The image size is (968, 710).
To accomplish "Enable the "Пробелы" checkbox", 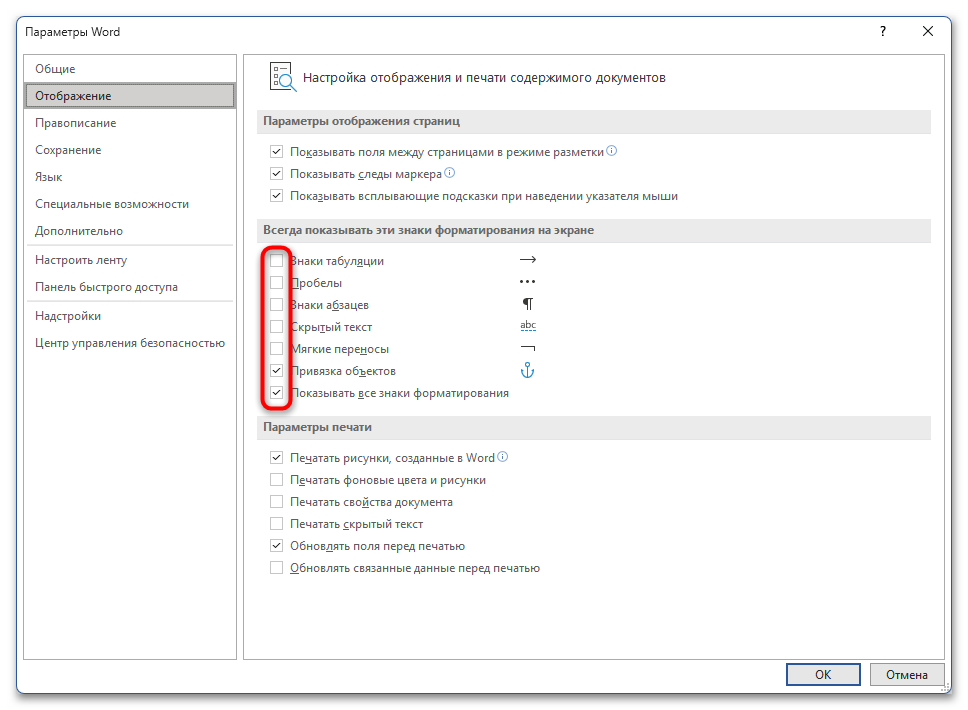I will point(277,283).
